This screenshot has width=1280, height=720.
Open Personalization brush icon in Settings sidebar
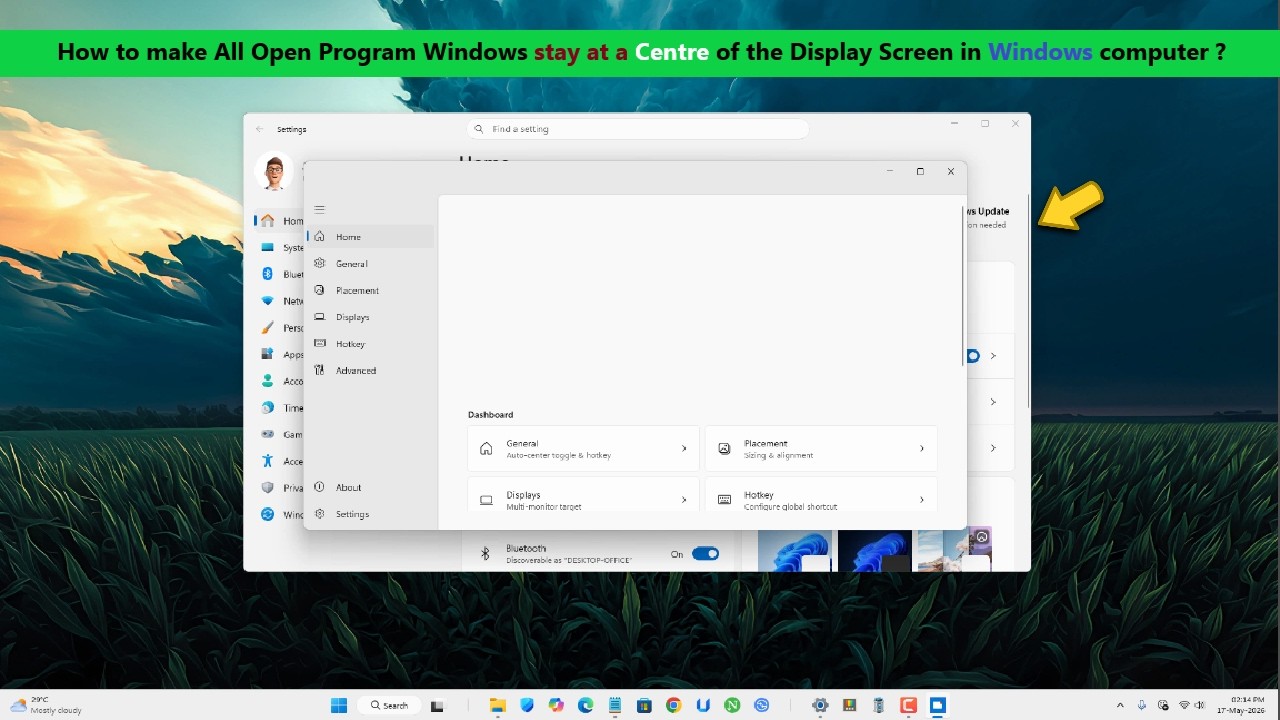click(x=267, y=328)
